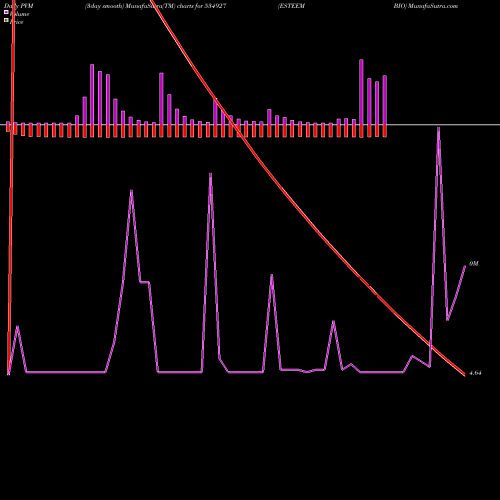Screen dimensions: 500x500
Task: Click the Volume legend color swatch
Action: click(6, 12)
